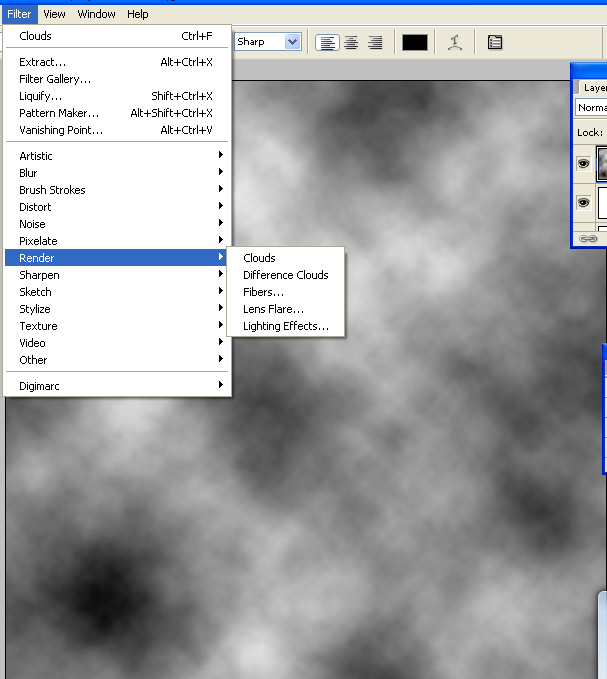Screen dimensions: 607x679
Task: Expand the Sharpen filter submenu
Action: click(116, 275)
